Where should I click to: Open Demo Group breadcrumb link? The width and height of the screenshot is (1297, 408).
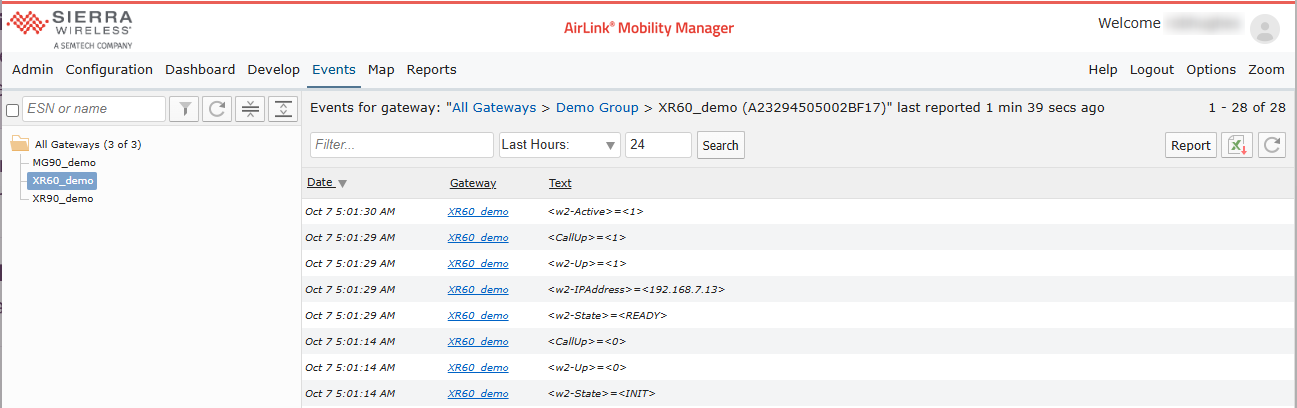(597, 108)
